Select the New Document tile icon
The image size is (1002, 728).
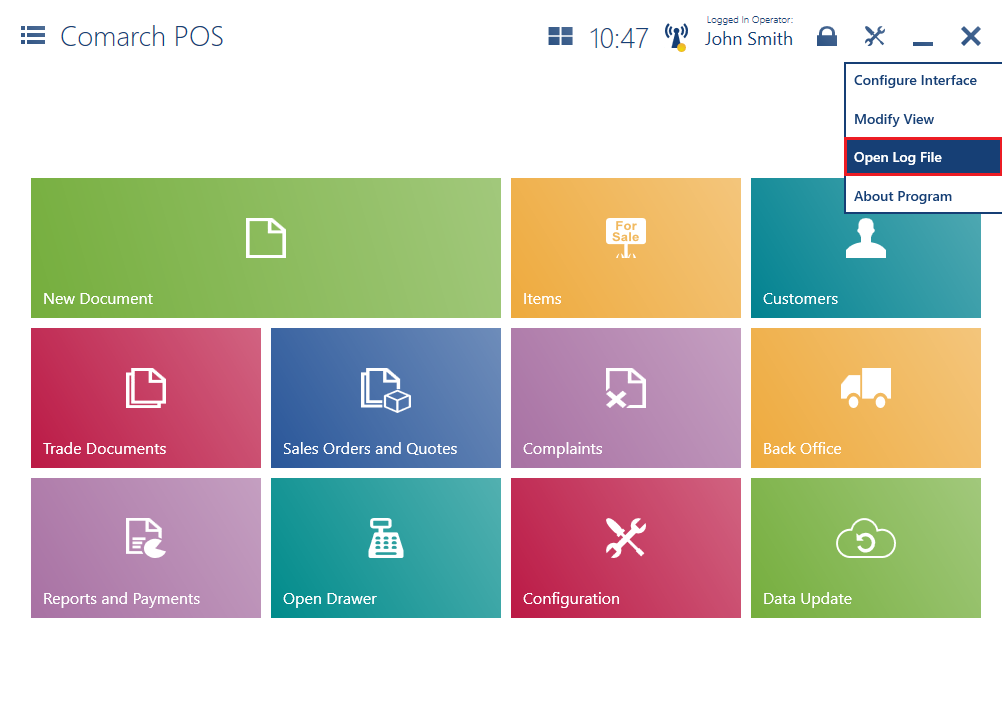(265, 238)
